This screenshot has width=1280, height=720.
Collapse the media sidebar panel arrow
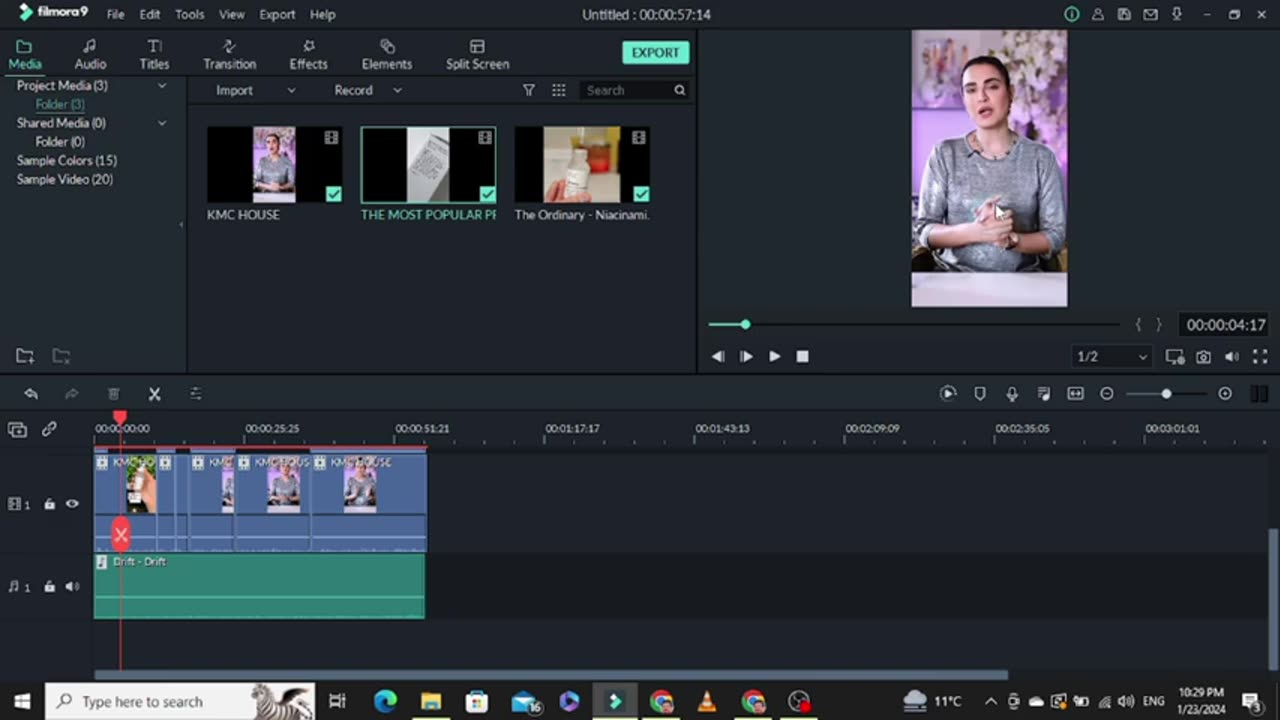click(181, 225)
